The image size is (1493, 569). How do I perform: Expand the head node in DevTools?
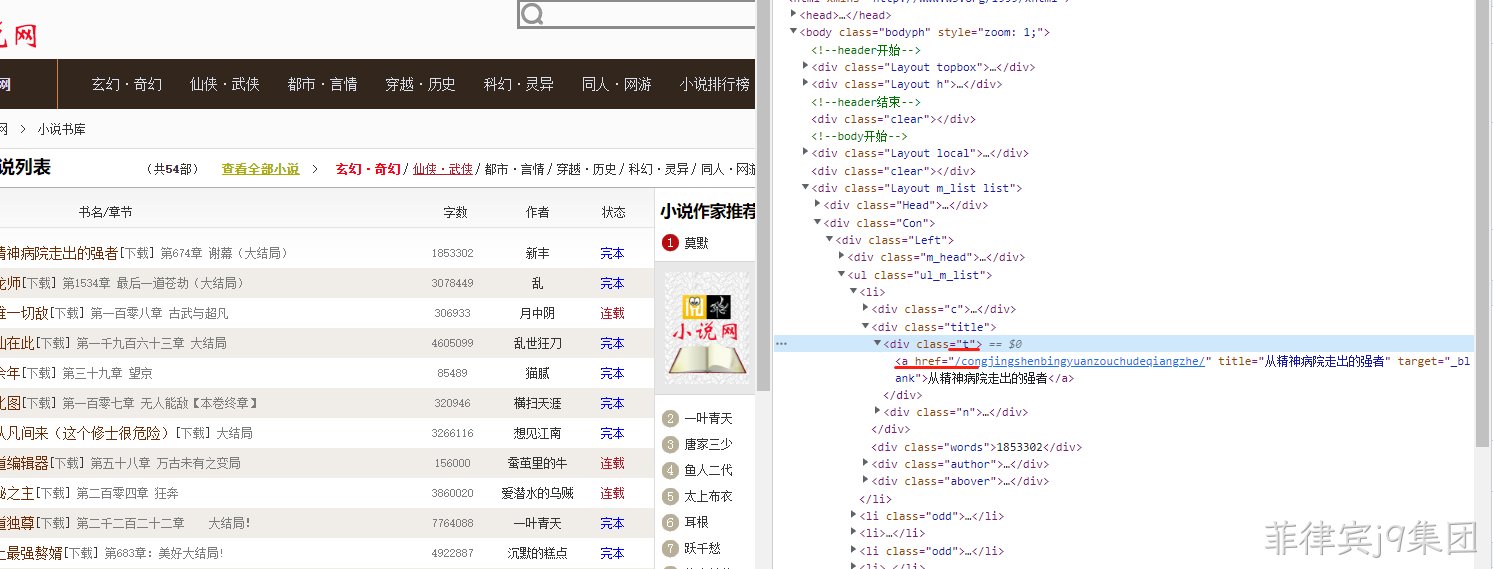point(793,15)
